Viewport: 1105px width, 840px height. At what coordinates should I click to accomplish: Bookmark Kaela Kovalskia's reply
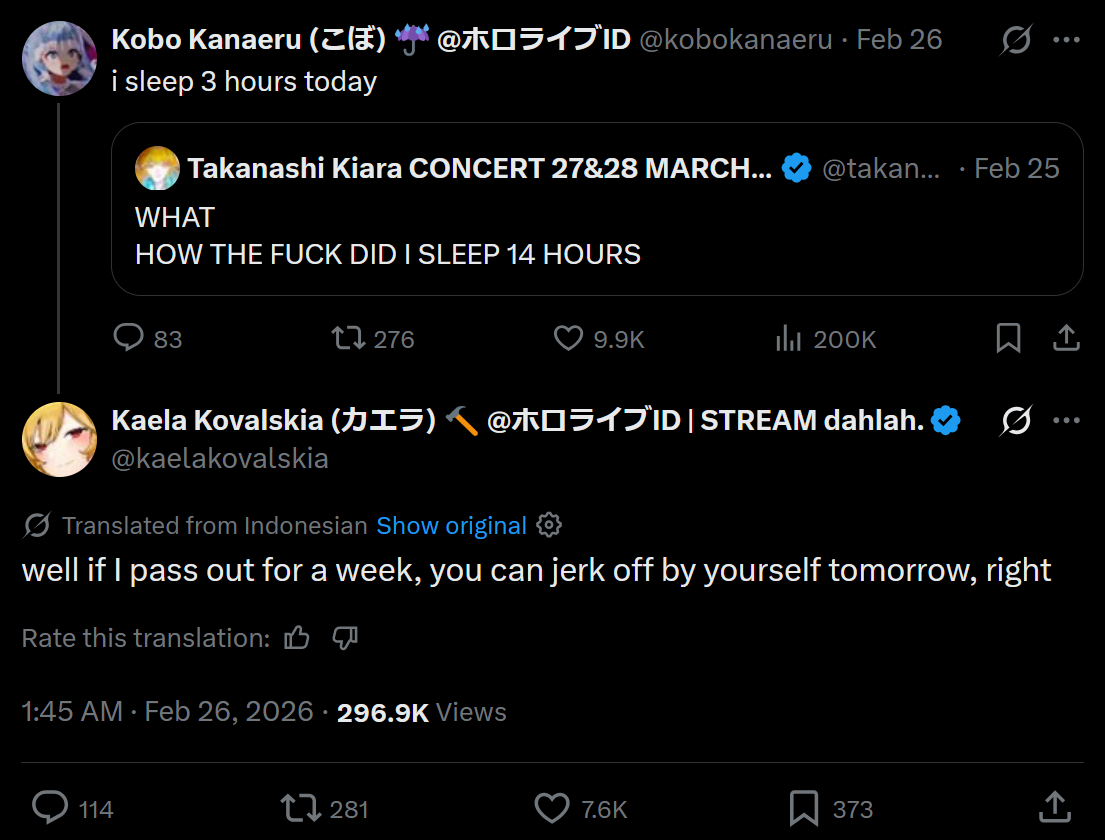click(x=804, y=808)
